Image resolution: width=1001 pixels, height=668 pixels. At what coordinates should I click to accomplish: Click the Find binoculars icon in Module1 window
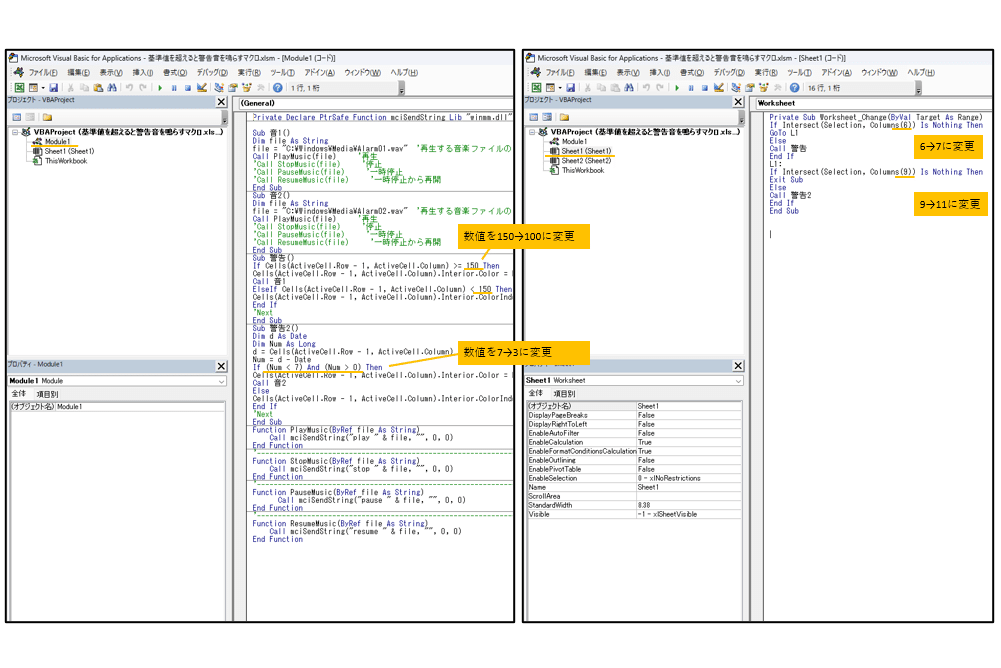click(112, 87)
